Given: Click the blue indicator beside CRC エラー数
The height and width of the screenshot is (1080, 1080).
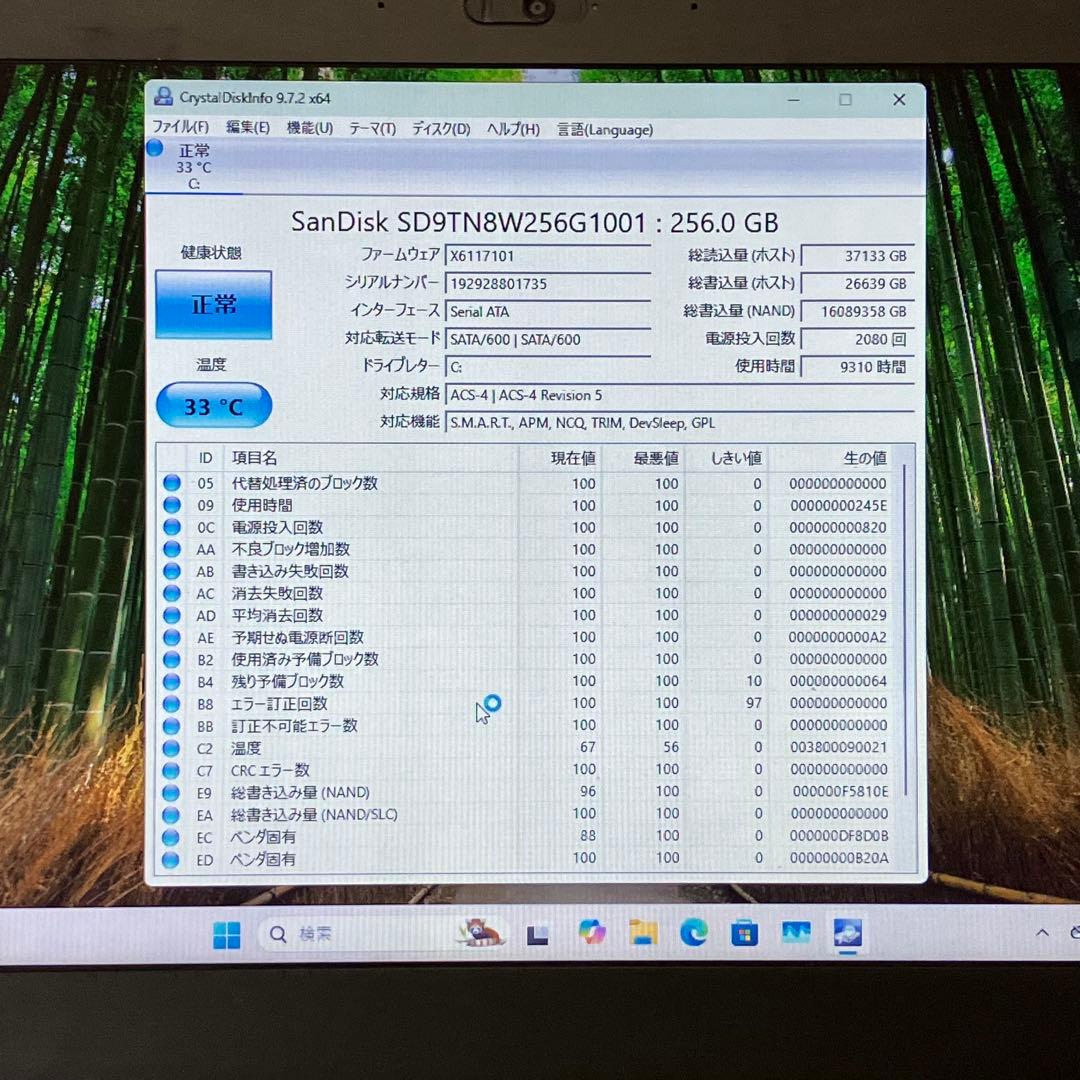Looking at the screenshot, I should [x=170, y=770].
